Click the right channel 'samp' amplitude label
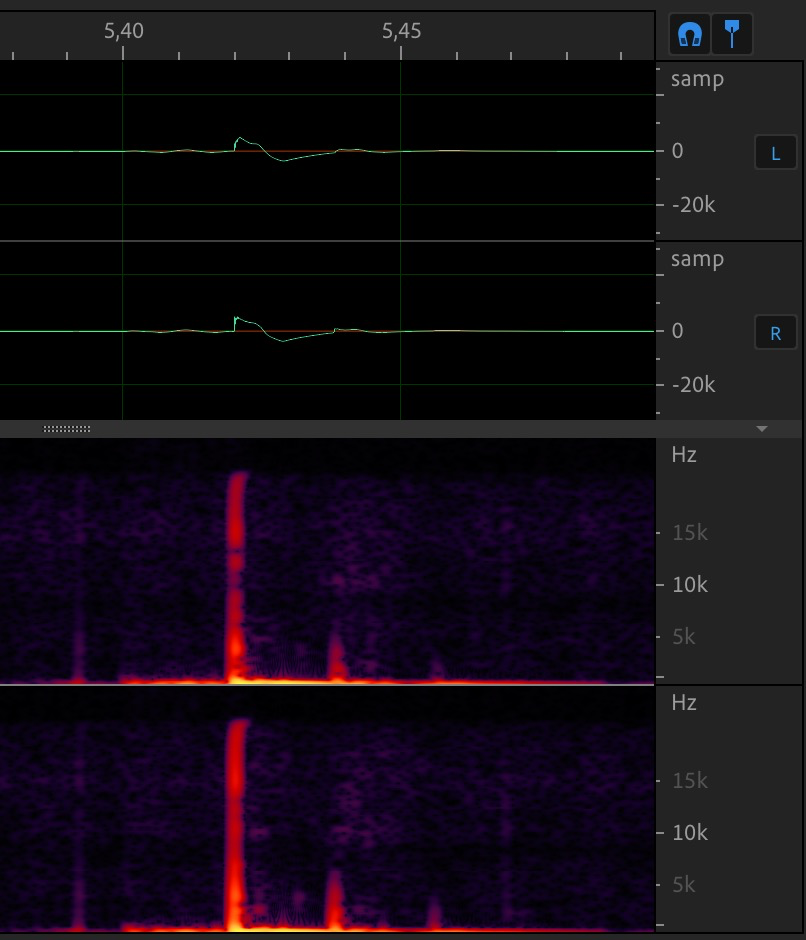 [697, 259]
